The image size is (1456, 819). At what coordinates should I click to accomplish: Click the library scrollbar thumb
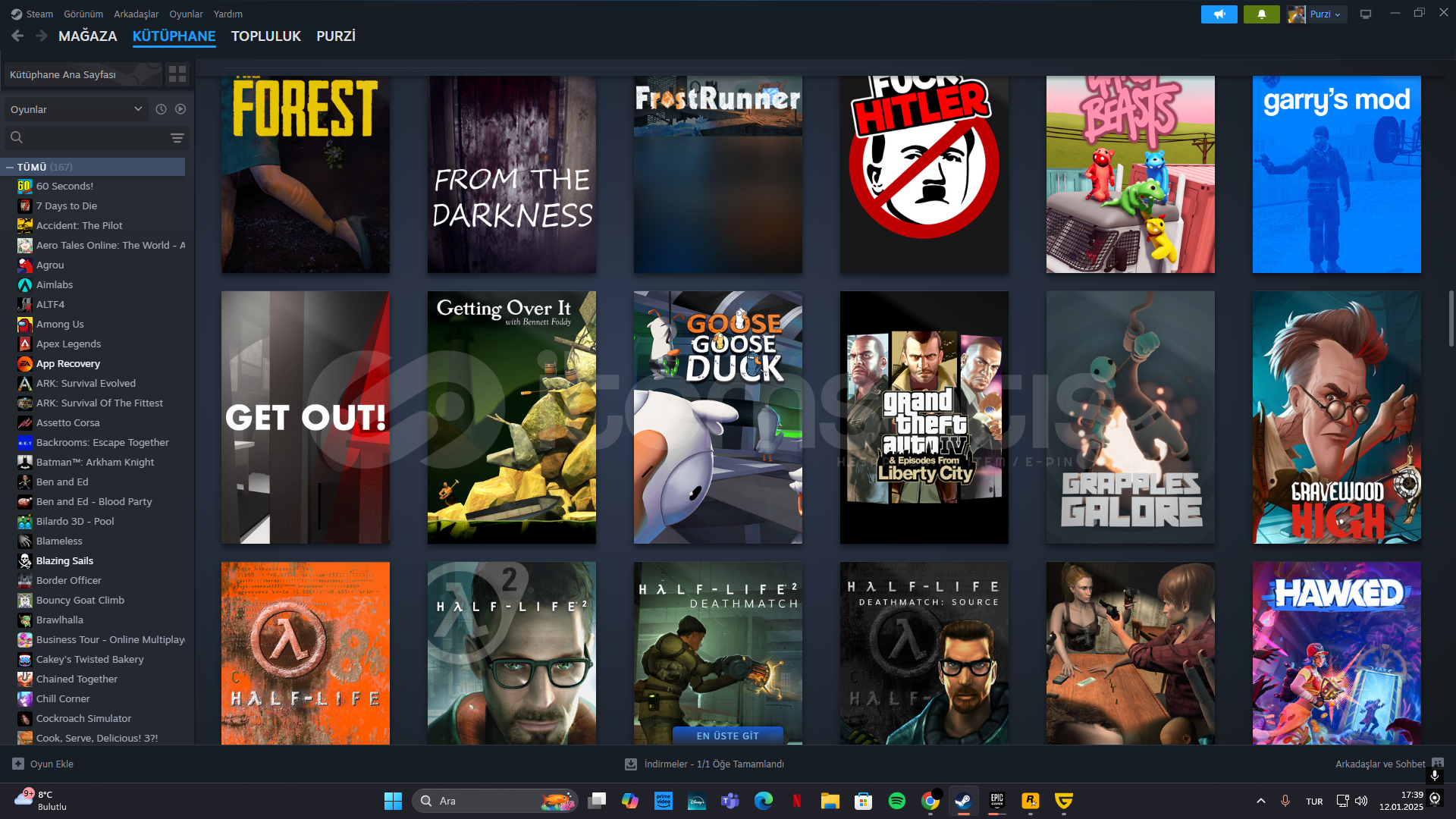[x=1451, y=318]
